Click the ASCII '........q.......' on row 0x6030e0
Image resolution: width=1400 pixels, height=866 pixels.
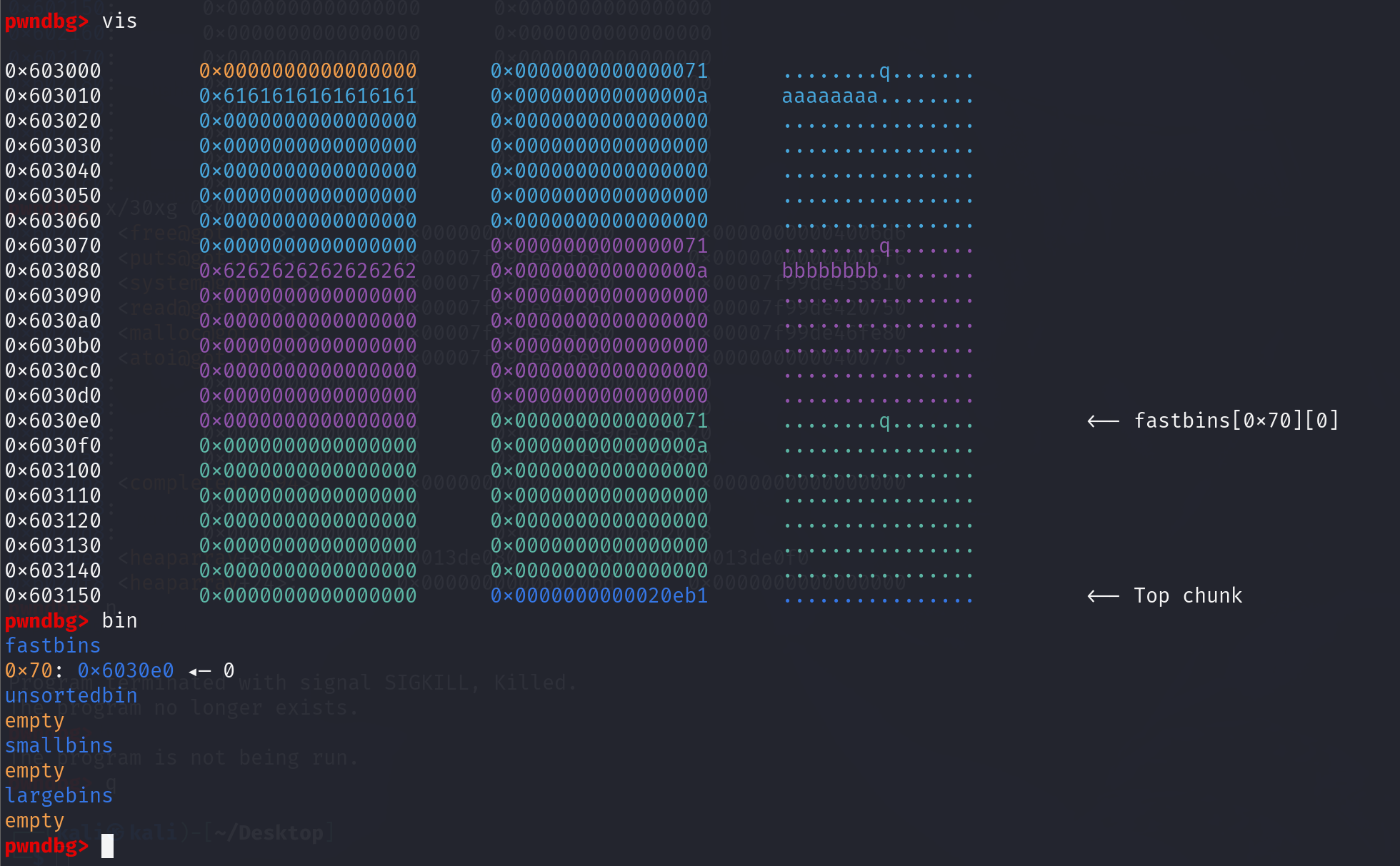pyautogui.click(x=878, y=422)
